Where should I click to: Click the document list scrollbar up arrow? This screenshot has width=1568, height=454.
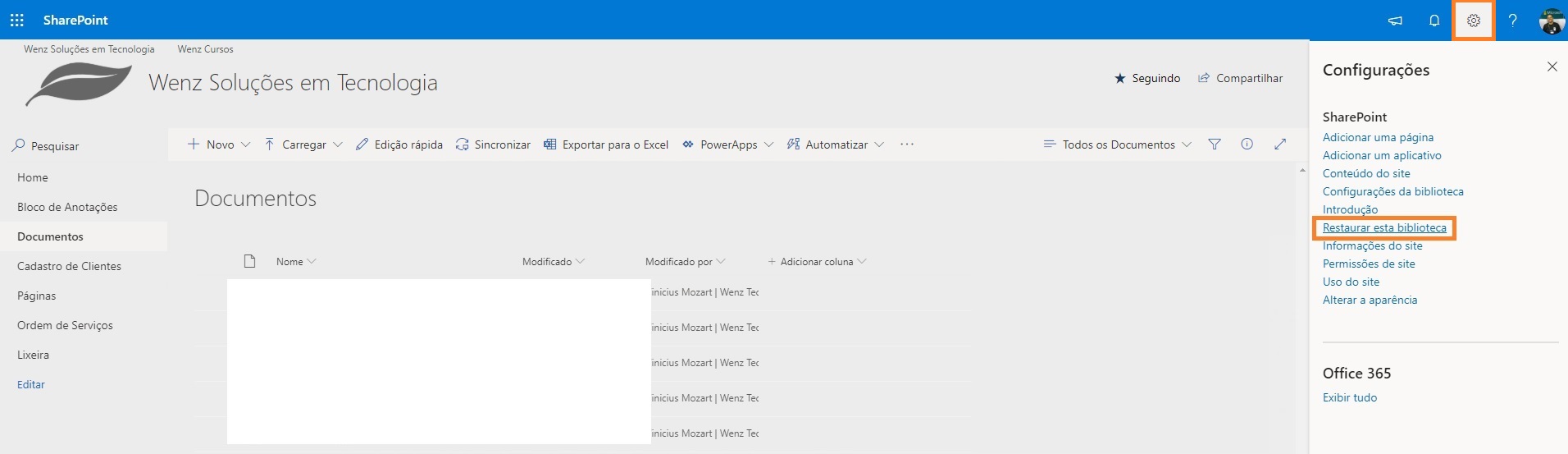pos(1302,170)
